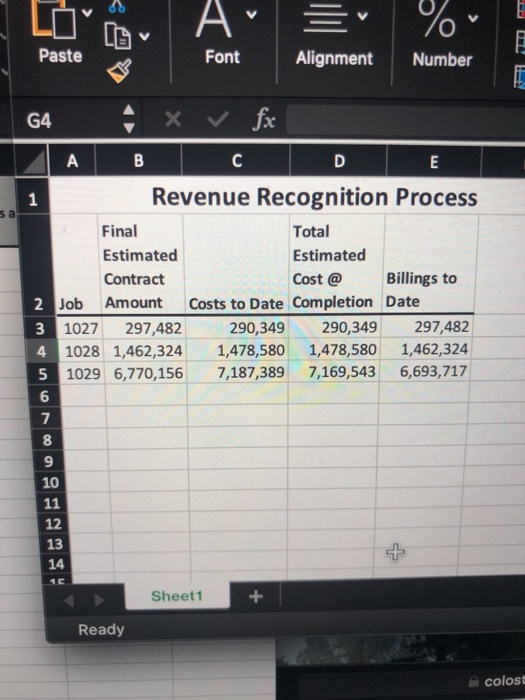Click the cell containing job 1027
Viewport: 525px width, 700px height.
coord(80,329)
